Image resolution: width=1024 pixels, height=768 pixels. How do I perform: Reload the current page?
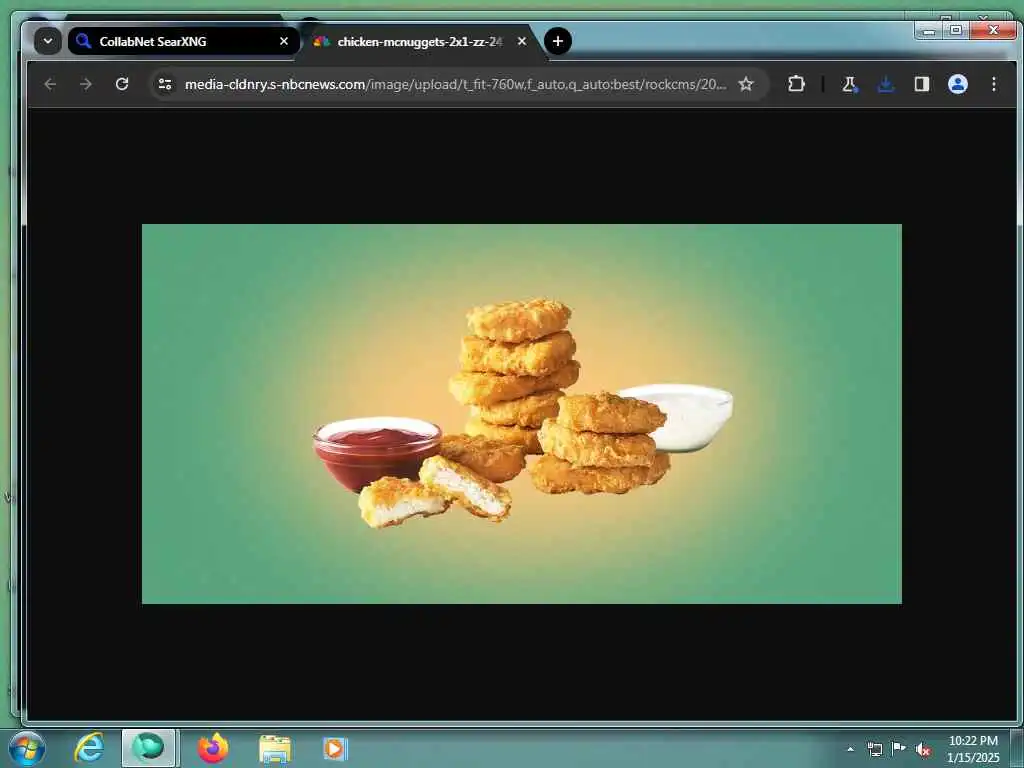(x=122, y=84)
